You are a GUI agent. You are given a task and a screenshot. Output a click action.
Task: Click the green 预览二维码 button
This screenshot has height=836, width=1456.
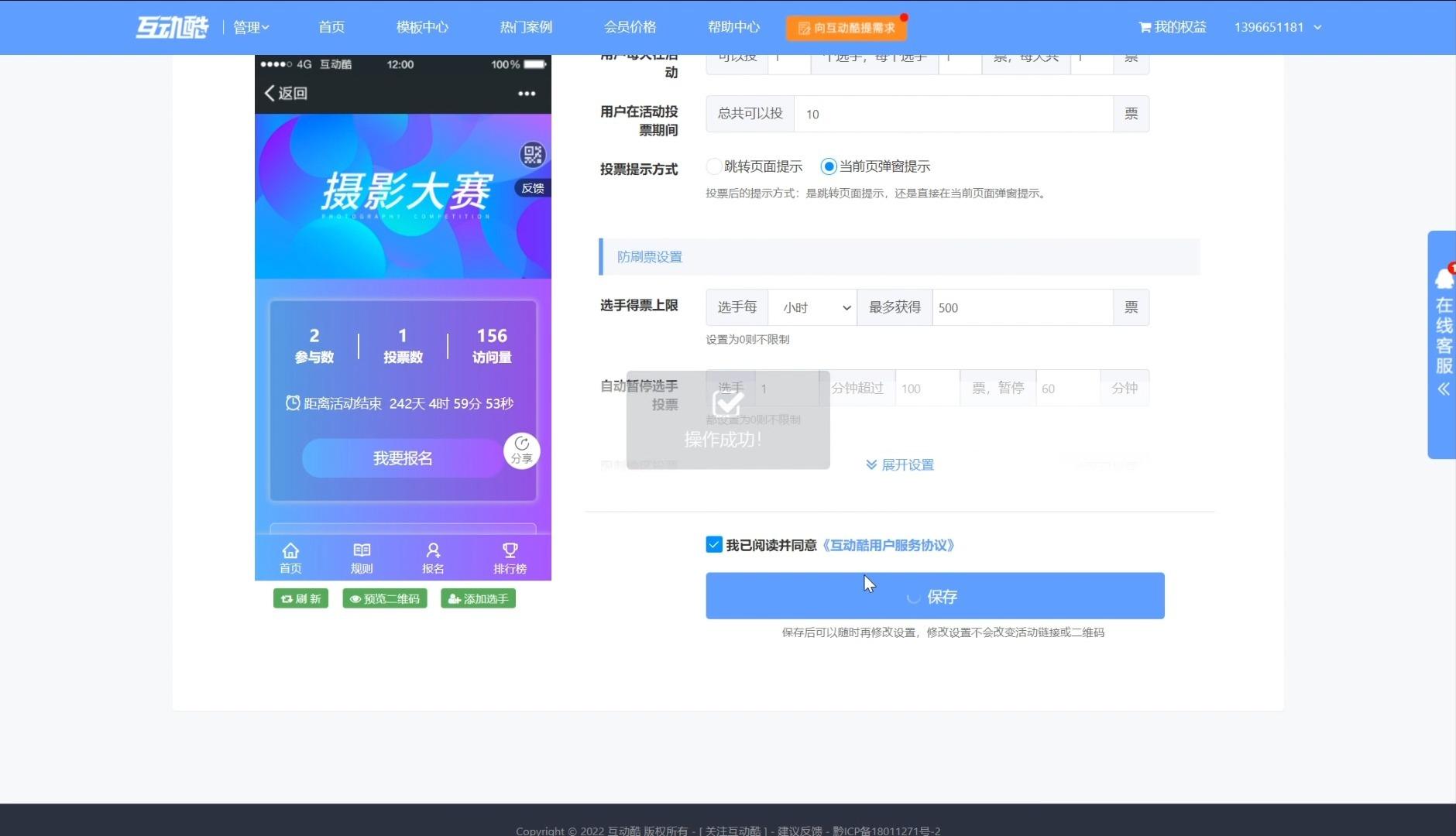pos(385,598)
